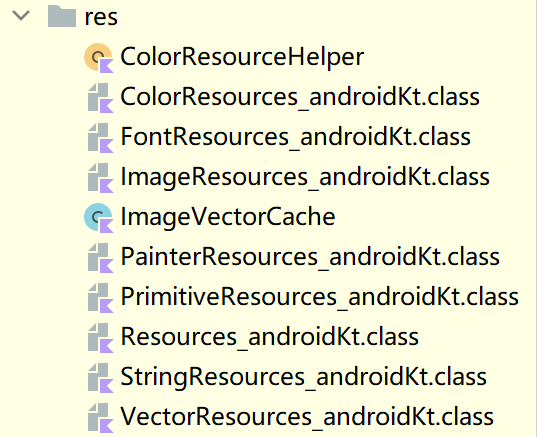Click the StringResources_androidKt.class file icon

pos(100,377)
